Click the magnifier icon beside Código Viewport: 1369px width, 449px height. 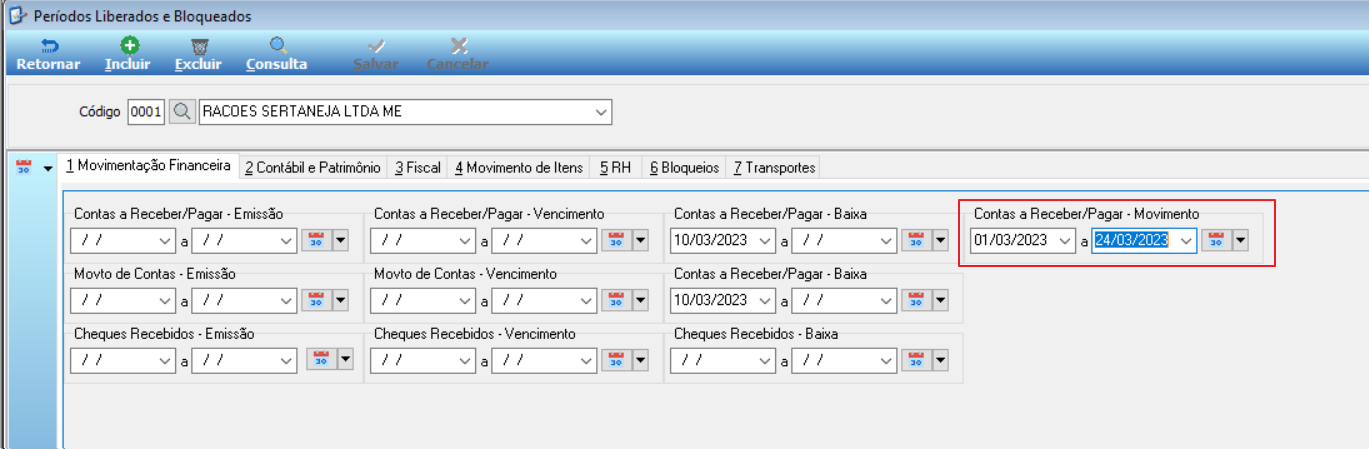click(x=181, y=112)
